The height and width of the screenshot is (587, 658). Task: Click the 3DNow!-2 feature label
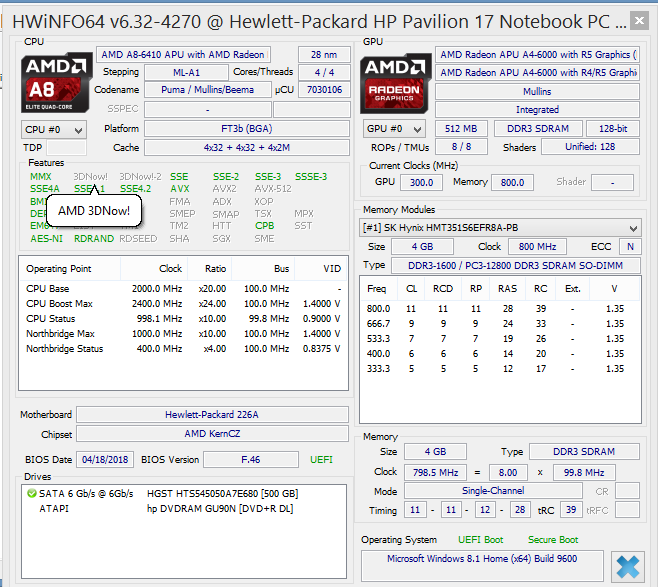tap(140, 177)
